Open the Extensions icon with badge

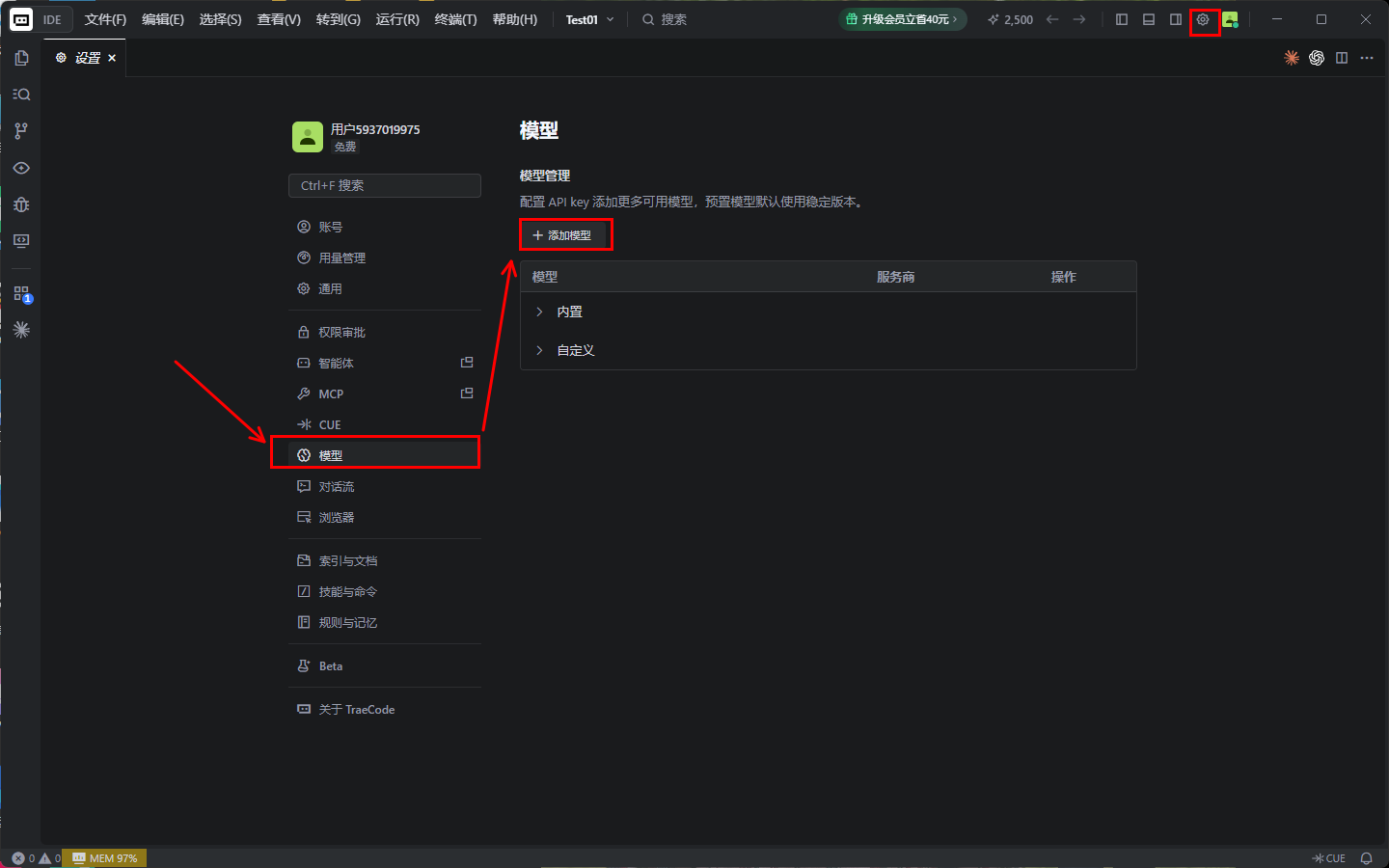(x=21, y=293)
